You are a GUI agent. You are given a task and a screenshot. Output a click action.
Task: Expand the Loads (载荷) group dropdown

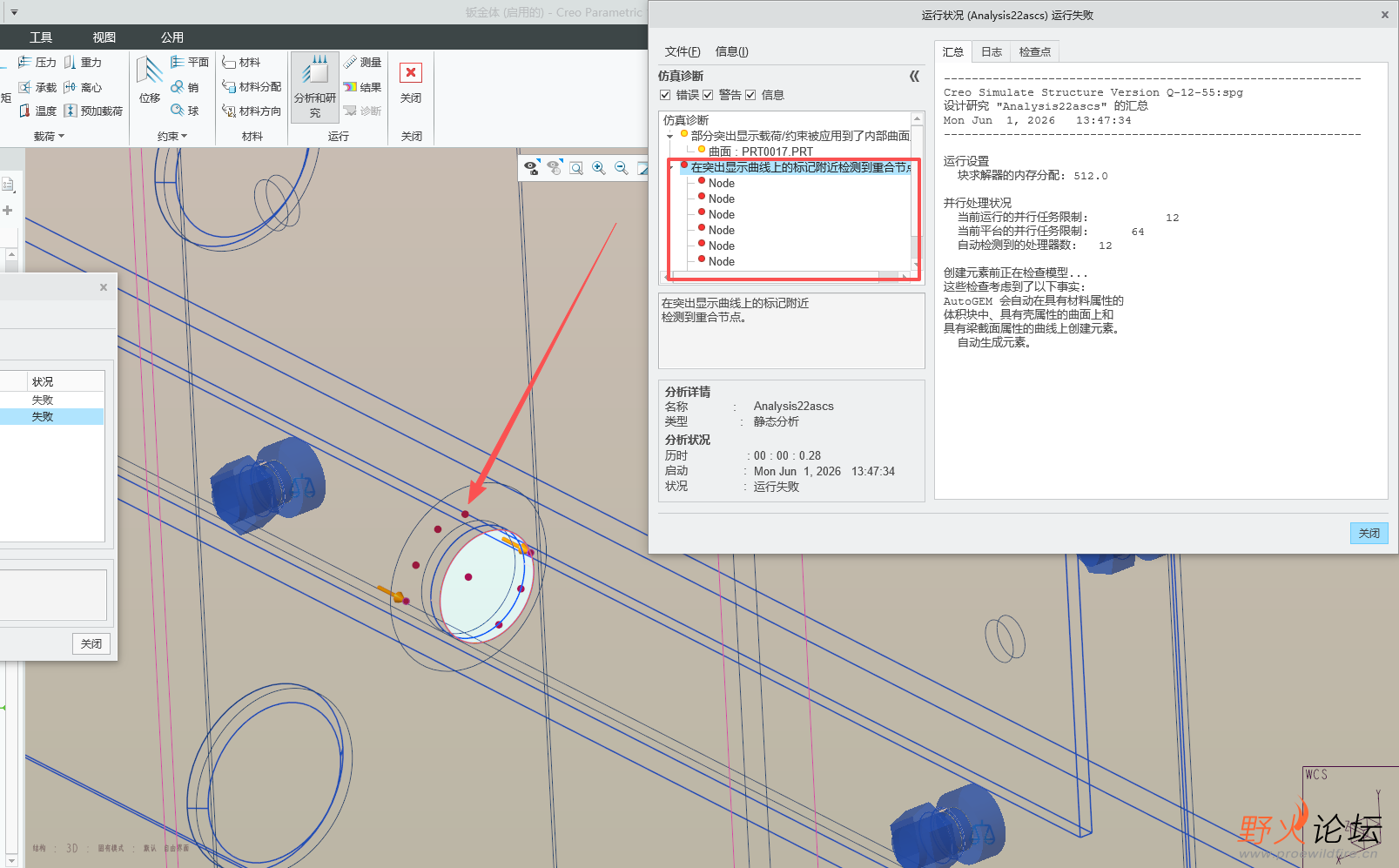[x=49, y=136]
